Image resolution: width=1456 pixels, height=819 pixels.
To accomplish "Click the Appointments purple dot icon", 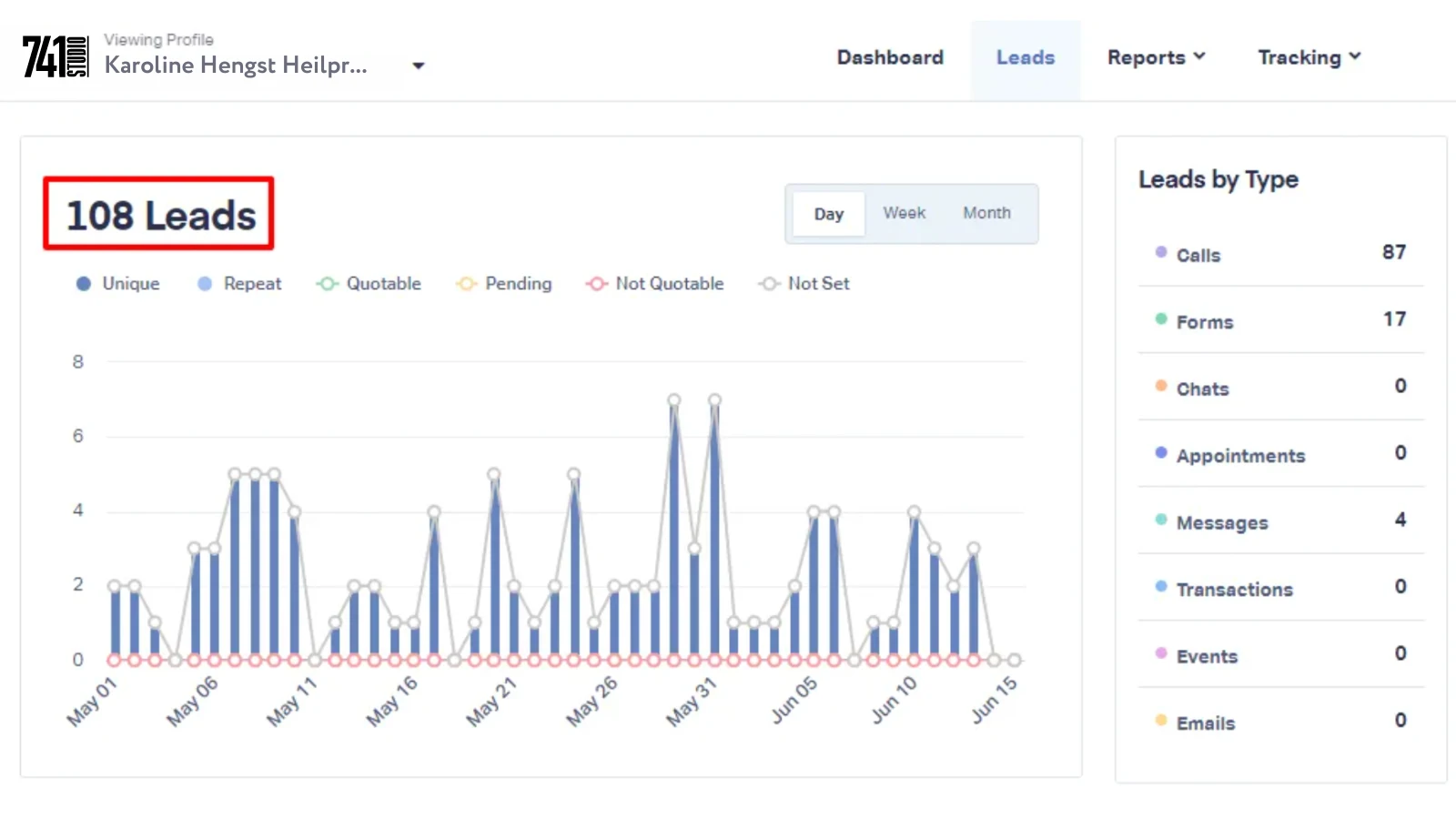I will click(x=1160, y=450).
